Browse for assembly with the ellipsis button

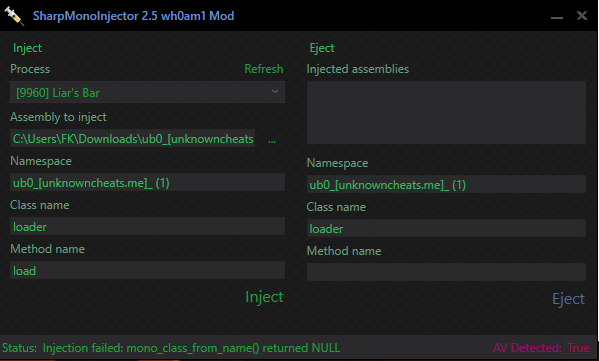[x=272, y=139]
